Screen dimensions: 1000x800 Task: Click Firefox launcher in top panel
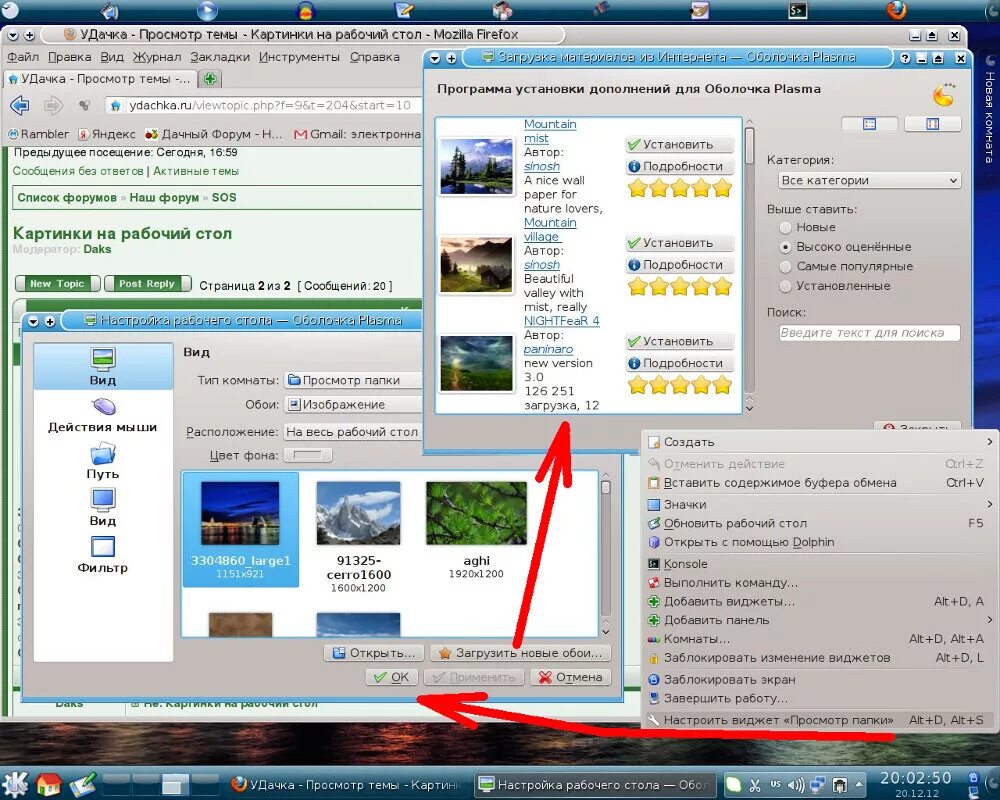[x=896, y=10]
